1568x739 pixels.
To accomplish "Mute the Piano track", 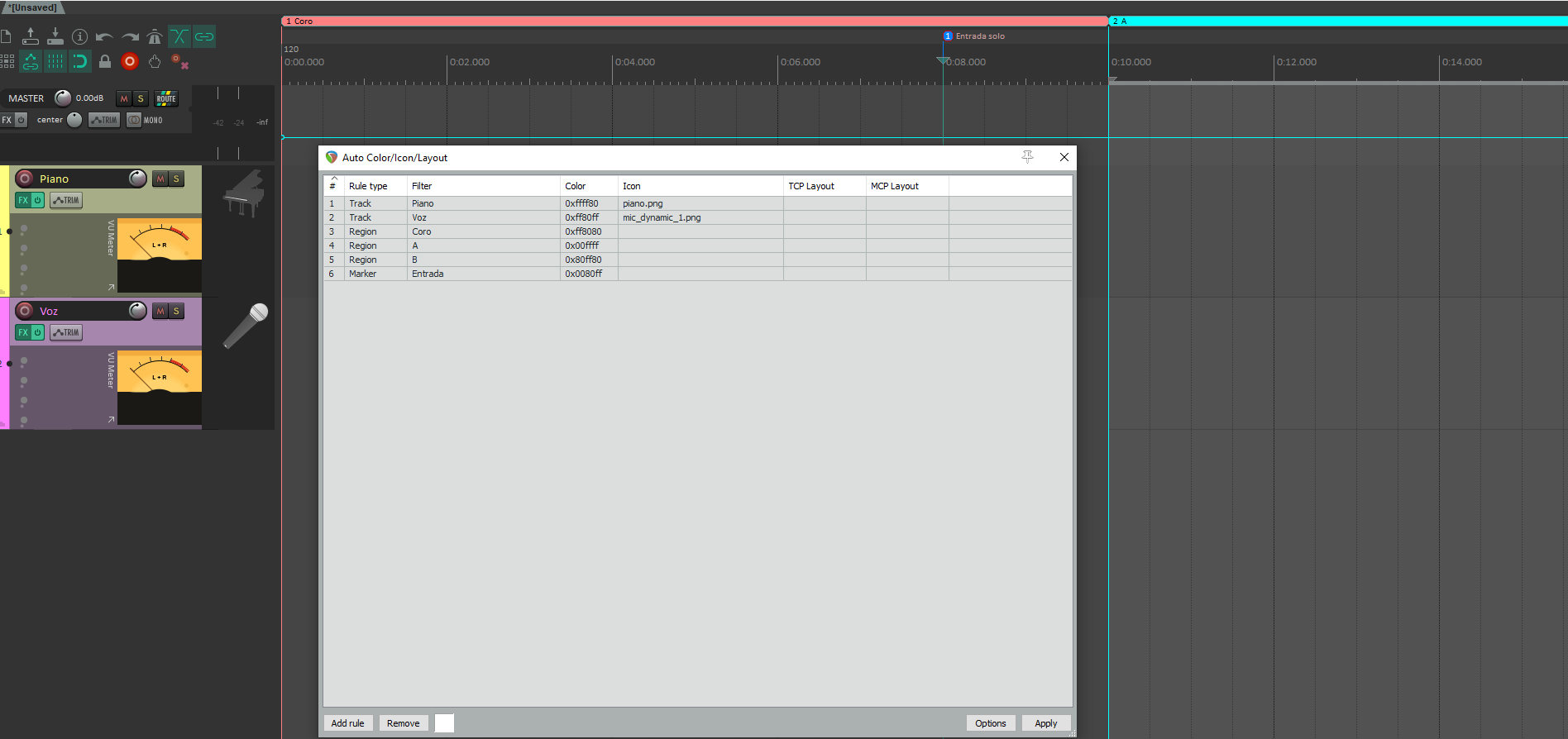I will pyautogui.click(x=160, y=179).
